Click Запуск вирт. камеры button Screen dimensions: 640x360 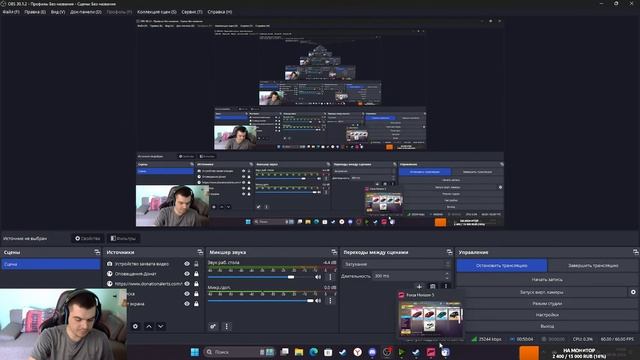(542, 292)
